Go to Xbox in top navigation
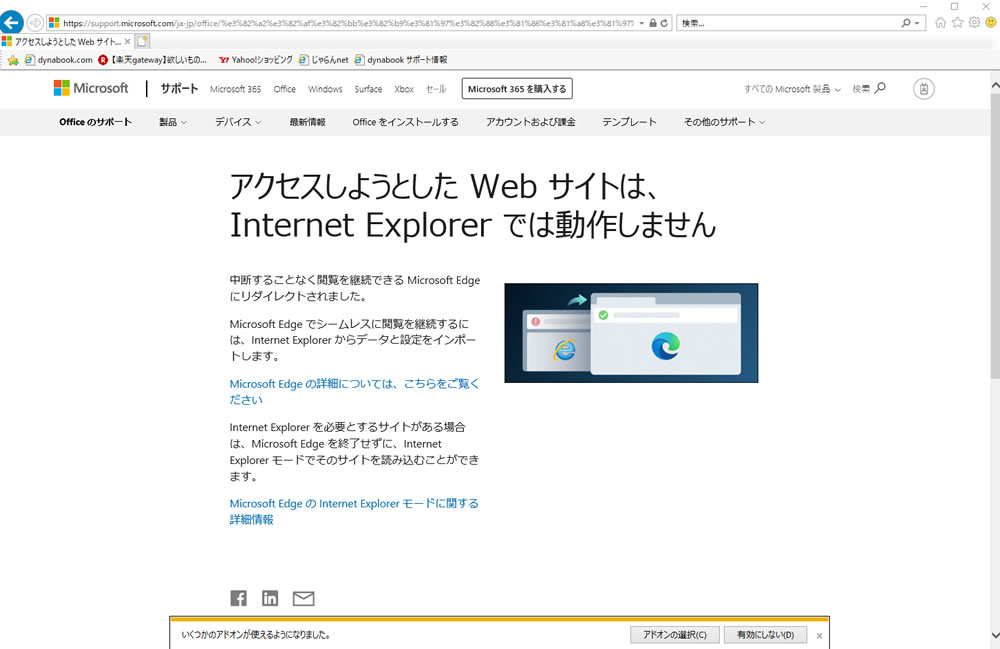 point(404,89)
